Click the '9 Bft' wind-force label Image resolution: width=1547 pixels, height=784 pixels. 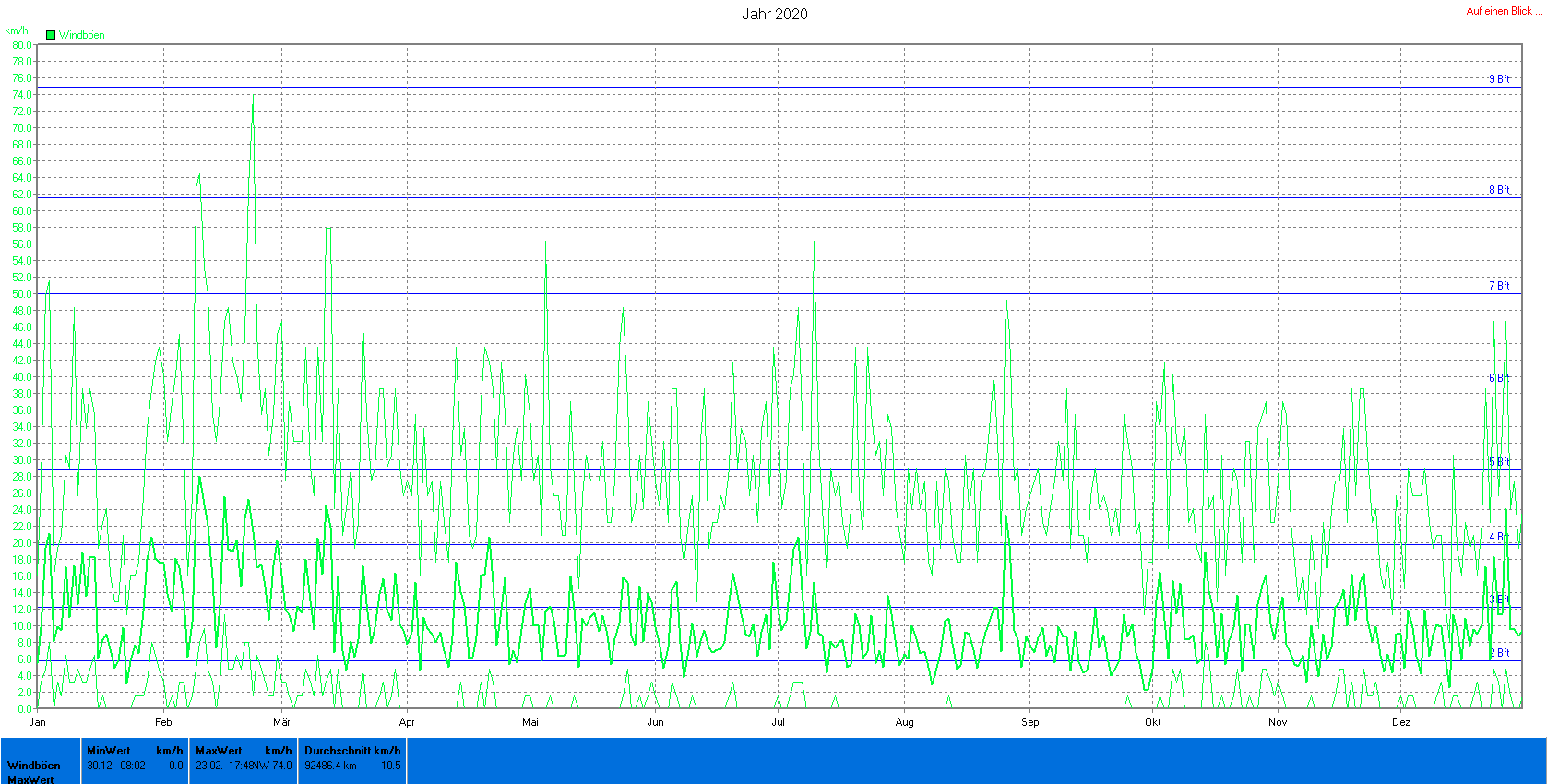1499,79
